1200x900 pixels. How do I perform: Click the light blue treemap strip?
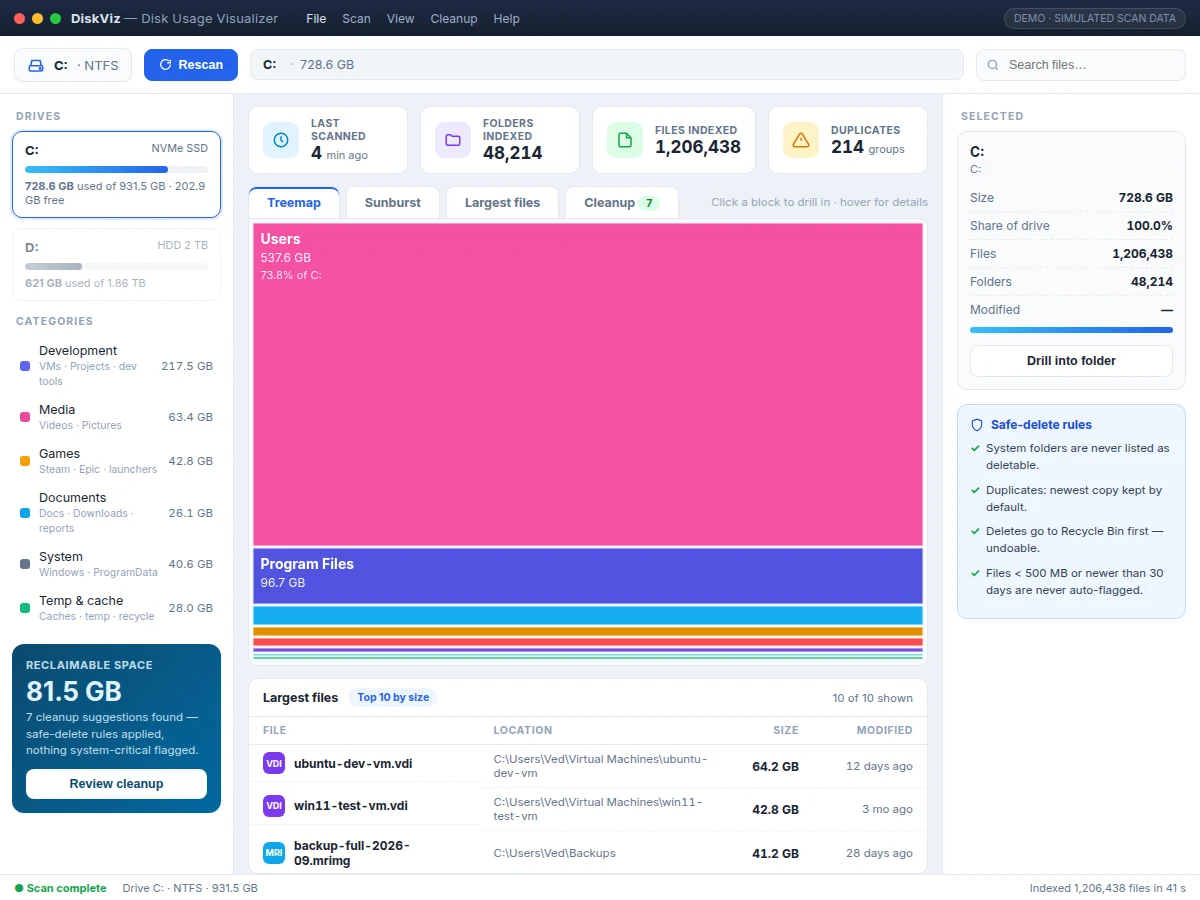click(588, 615)
